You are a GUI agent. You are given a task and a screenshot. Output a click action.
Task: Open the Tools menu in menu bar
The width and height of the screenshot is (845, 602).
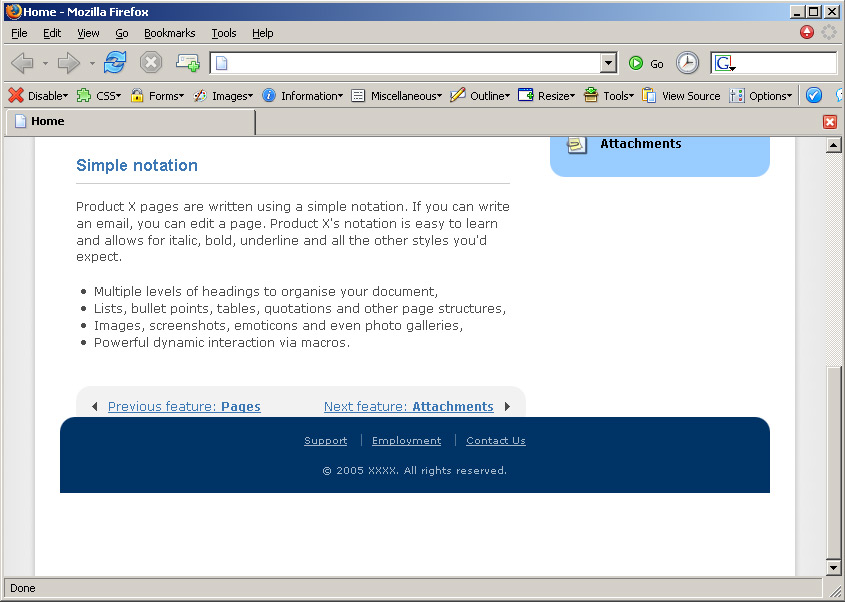[x=223, y=33]
